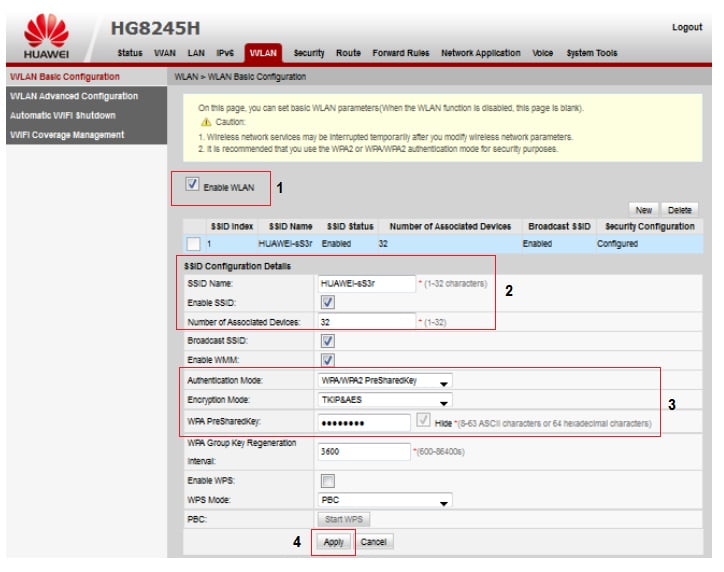Open the System Tools tab
This screenshot has width=724, height=572.
pyautogui.click(x=592, y=53)
